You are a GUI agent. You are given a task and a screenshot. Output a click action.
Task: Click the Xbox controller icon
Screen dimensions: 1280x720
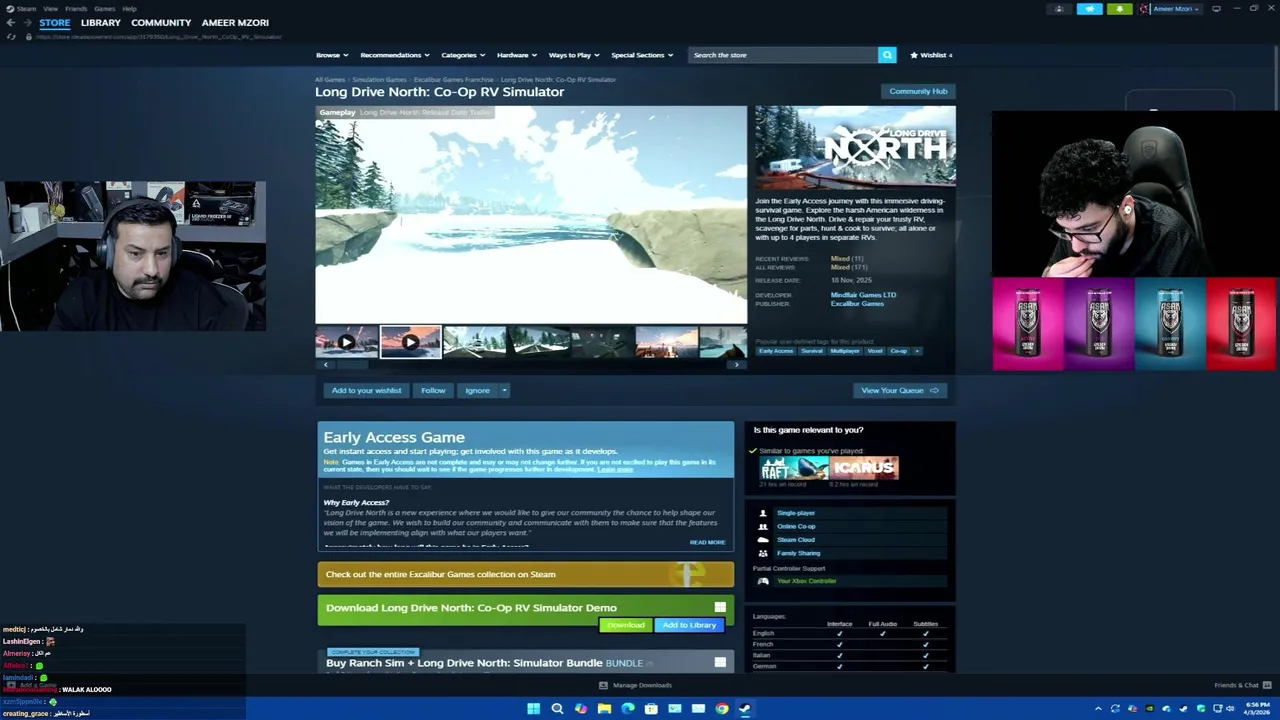763,581
